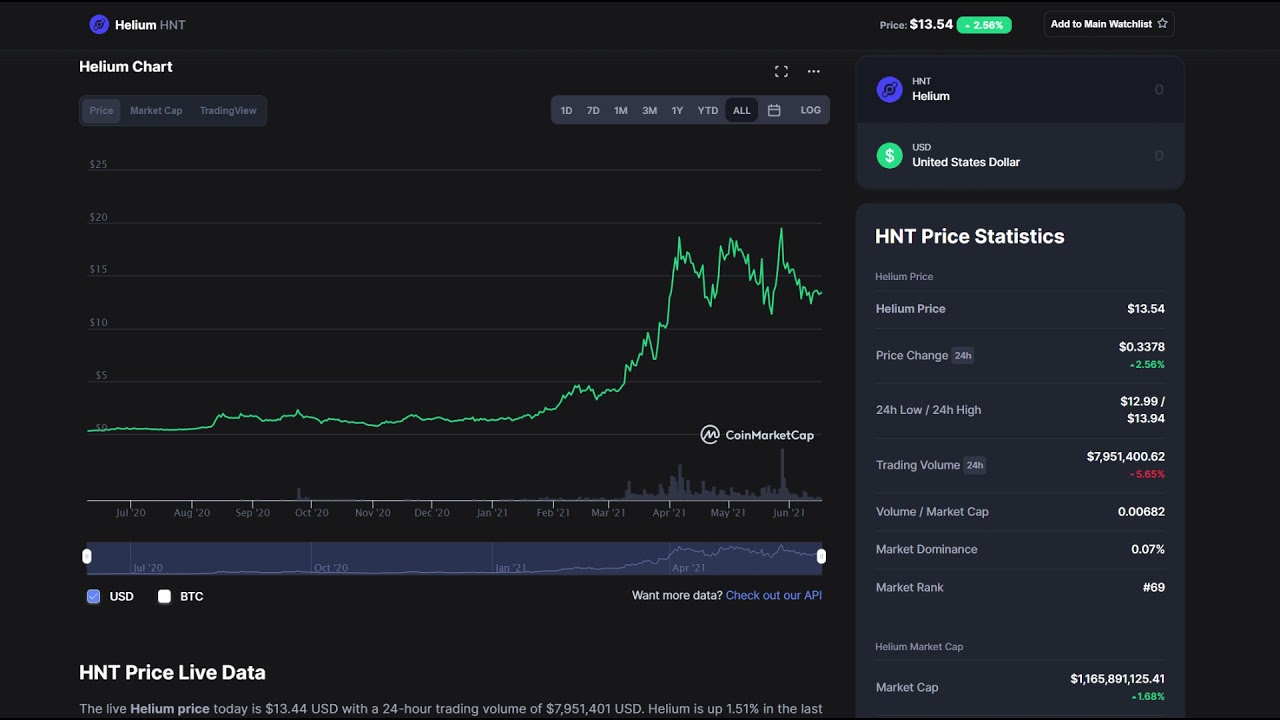The height and width of the screenshot is (720, 1280).
Task: Click the green USD dollar converter icon
Action: tap(889, 155)
